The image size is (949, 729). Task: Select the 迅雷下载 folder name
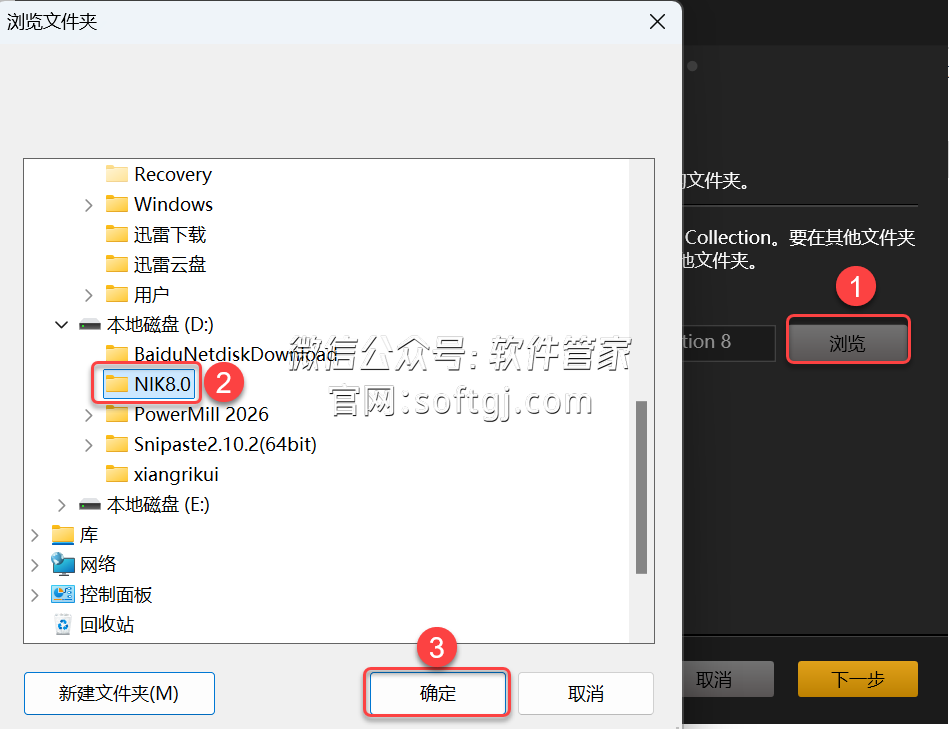coord(169,234)
